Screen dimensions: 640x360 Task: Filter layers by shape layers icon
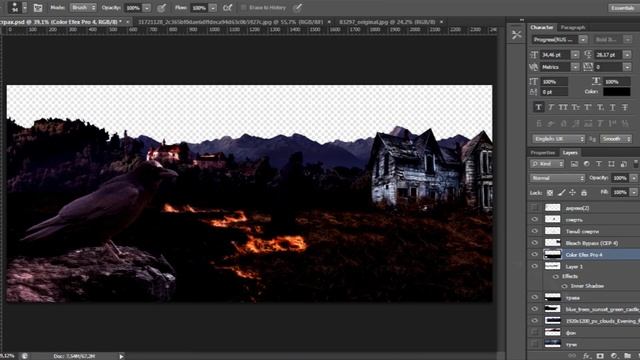point(611,164)
